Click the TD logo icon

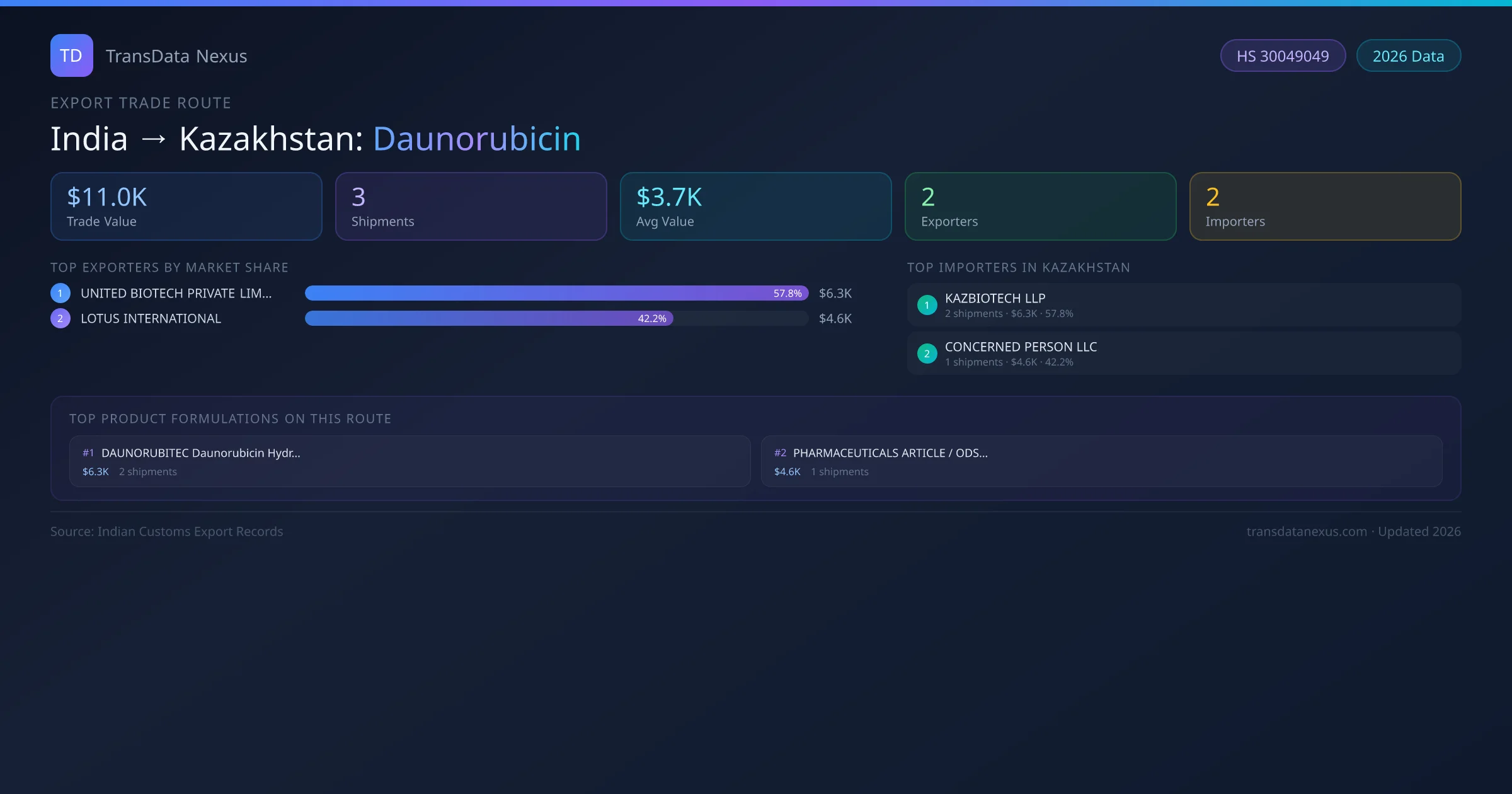[71, 55]
